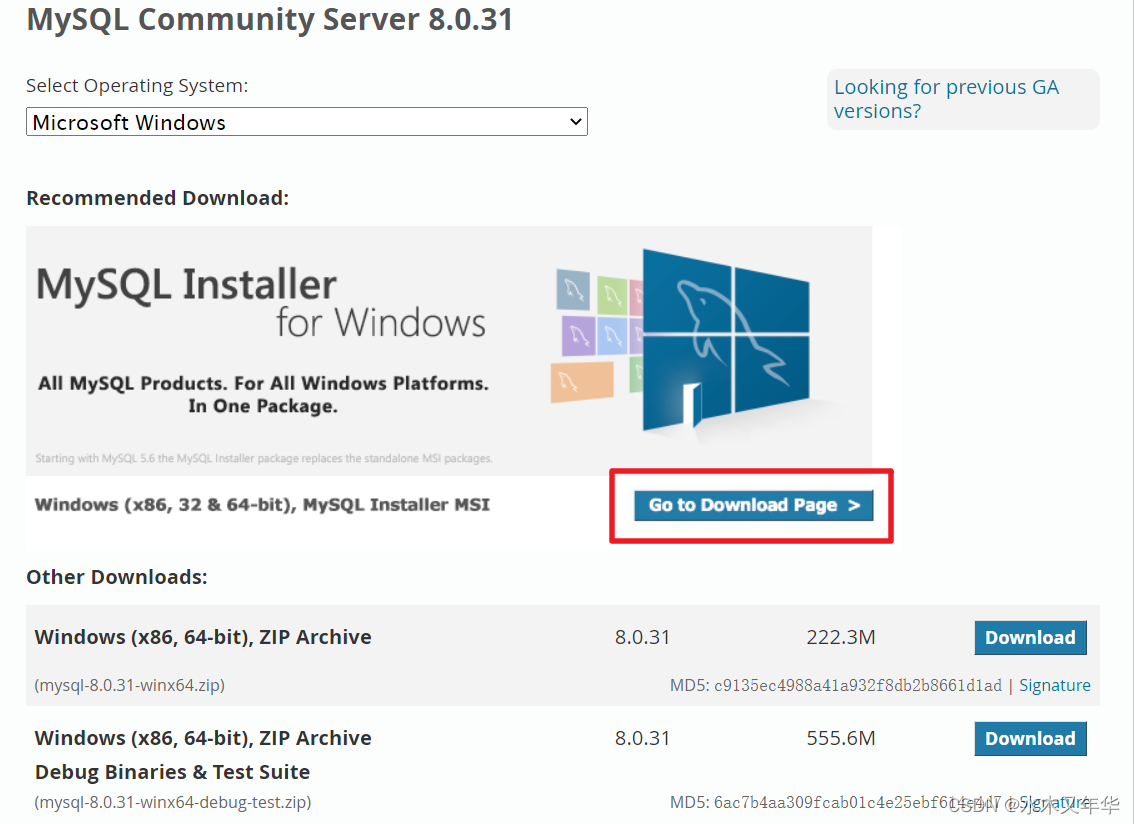Click the Go to Download Page button

pyautogui.click(x=754, y=505)
